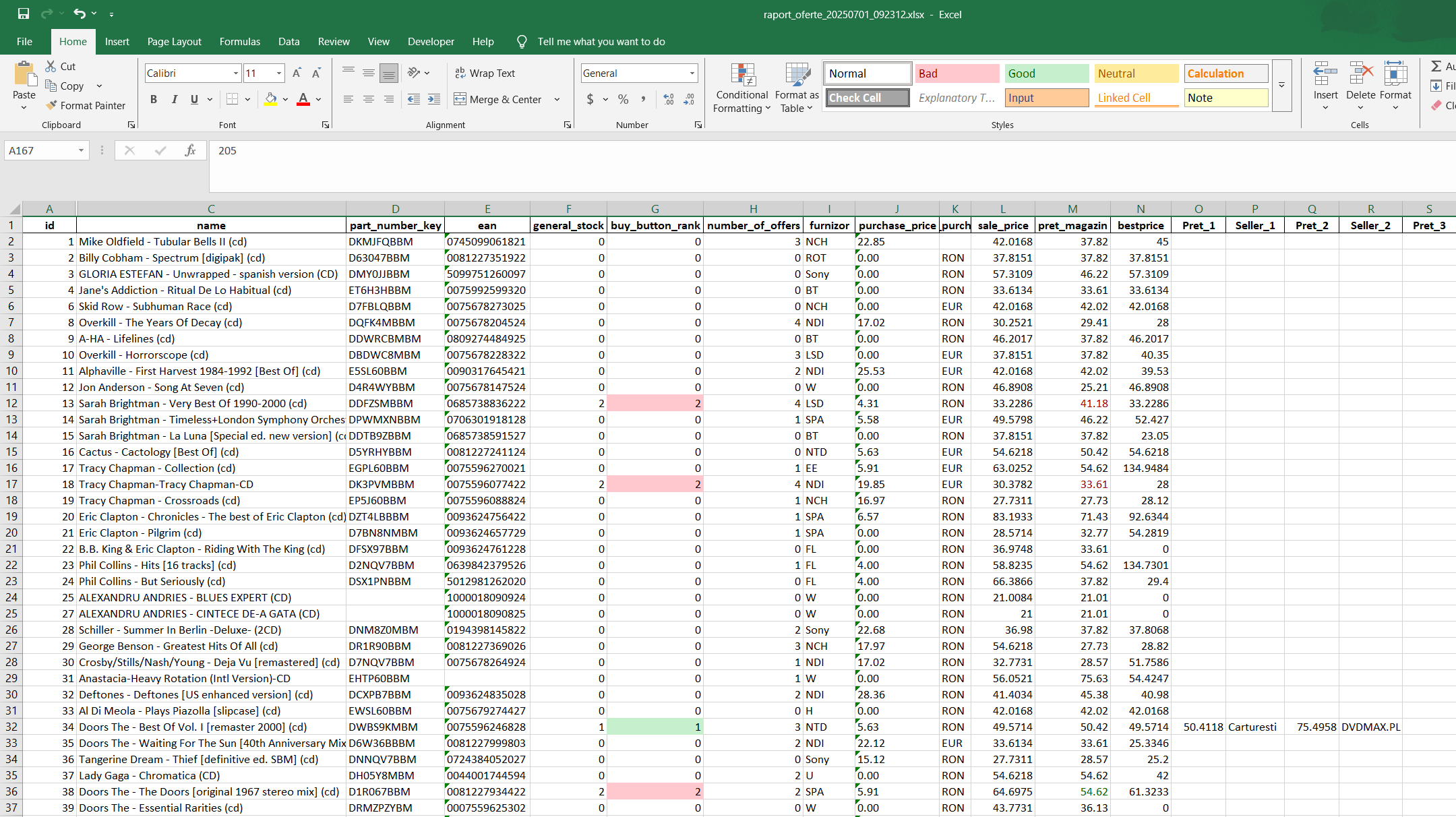This screenshot has height=817, width=1456.
Task: Open Conditional Formatting menu
Action: pyautogui.click(x=741, y=88)
